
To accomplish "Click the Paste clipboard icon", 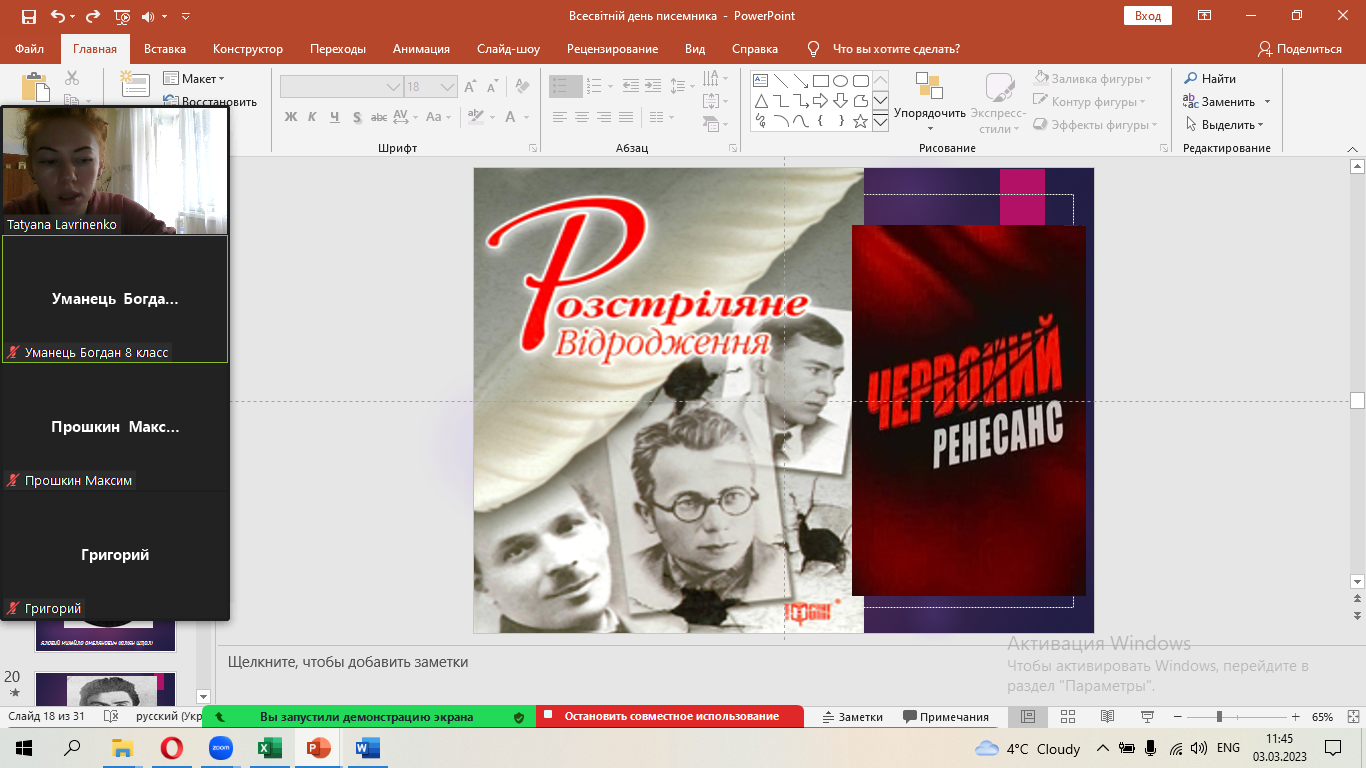I will (x=35, y=86).
